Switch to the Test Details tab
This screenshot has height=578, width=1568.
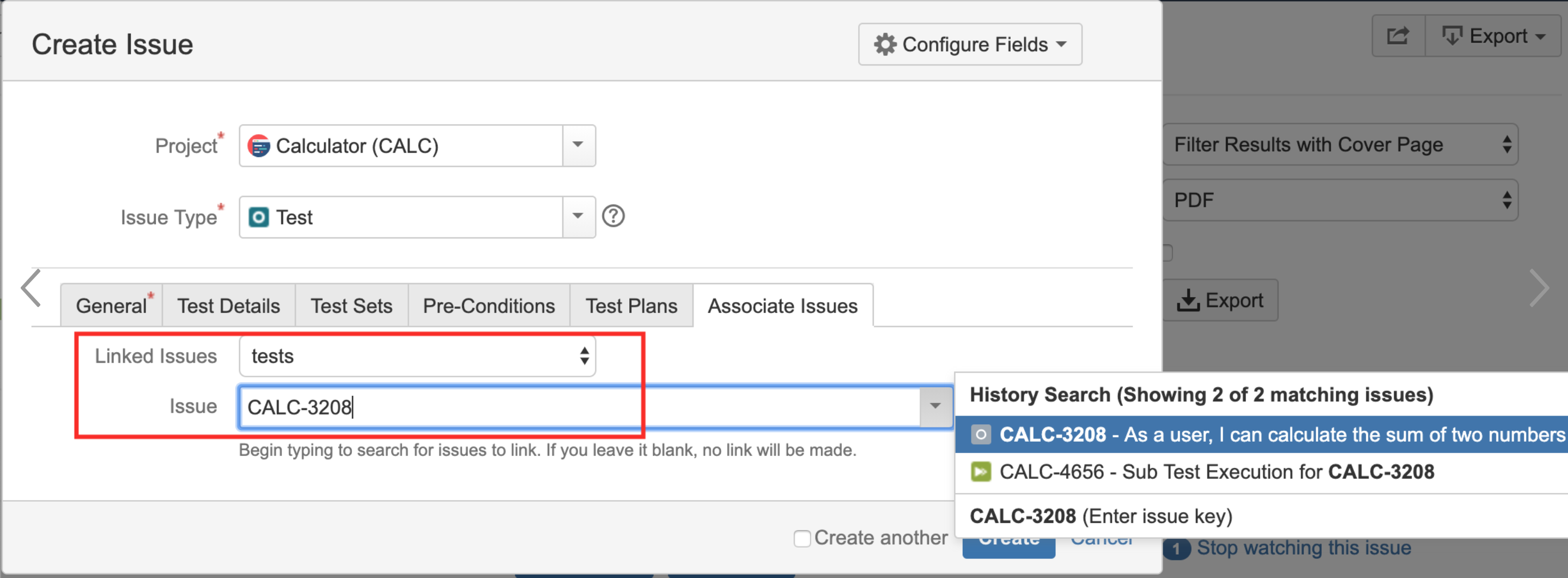tap(228, 306)
